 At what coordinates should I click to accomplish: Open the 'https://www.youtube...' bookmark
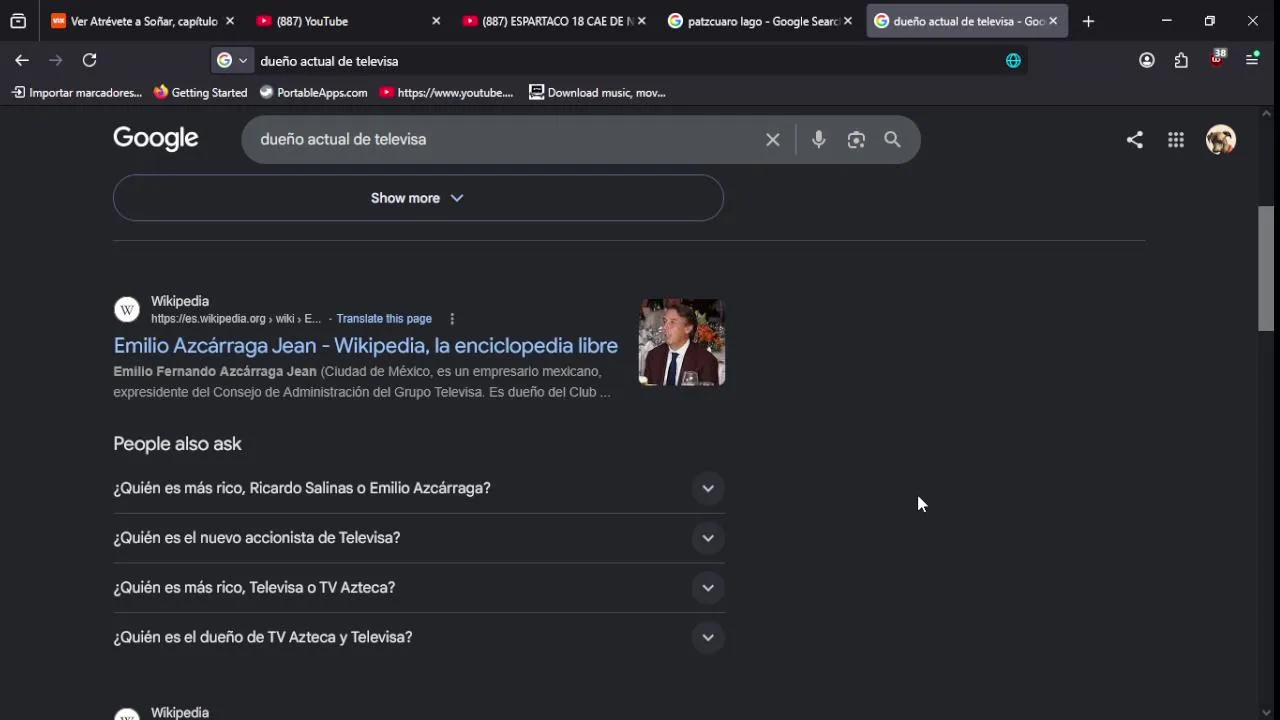click(x=446, y=93)
